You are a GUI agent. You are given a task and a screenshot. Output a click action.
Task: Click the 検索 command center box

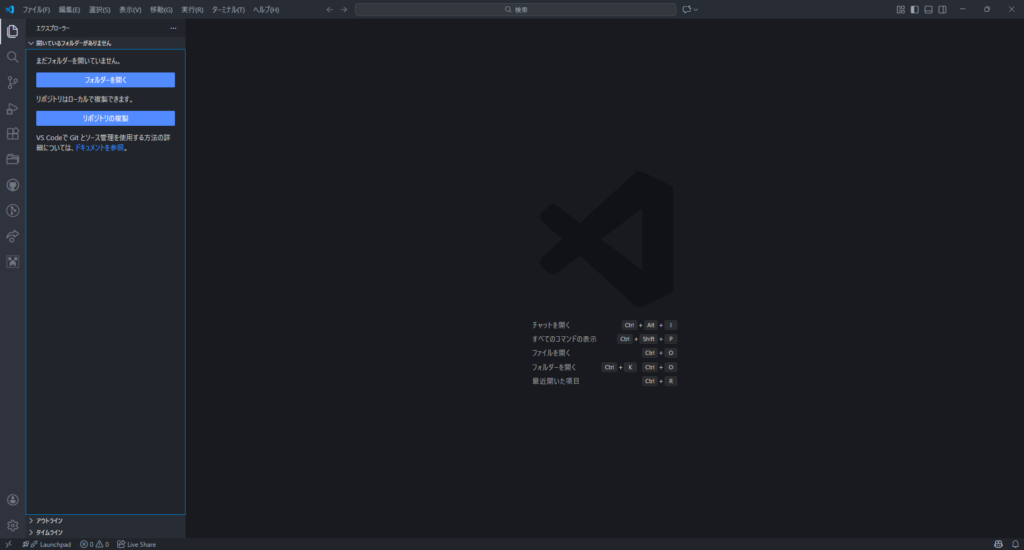[515, 9]
